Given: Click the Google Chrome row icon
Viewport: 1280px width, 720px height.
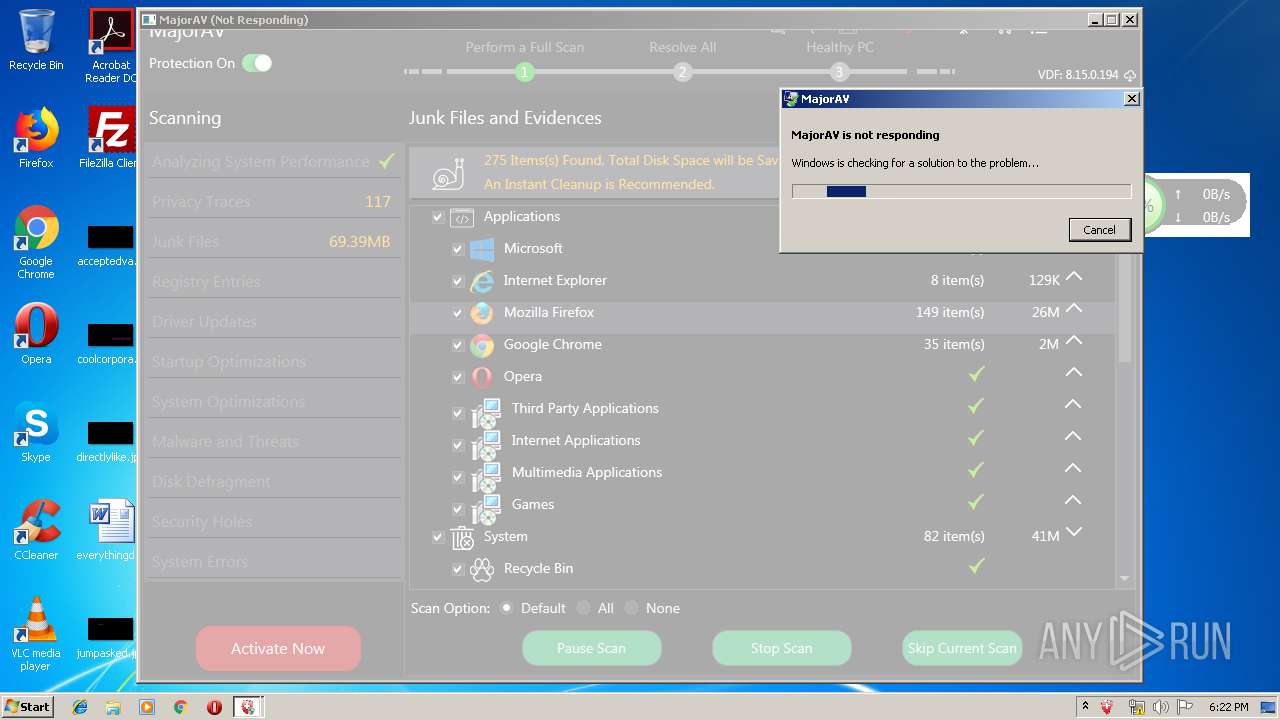Looking at the screenshot, I should [482, 345].
